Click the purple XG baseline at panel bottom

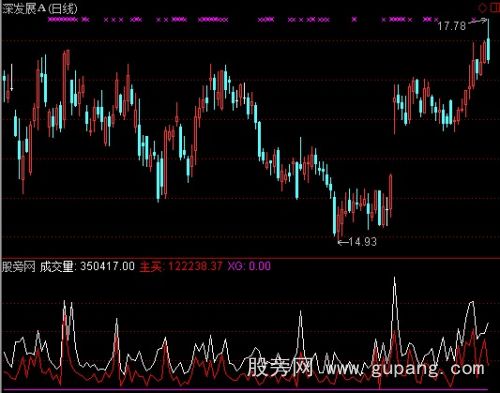pyautogui.click(x=245, y=389)
